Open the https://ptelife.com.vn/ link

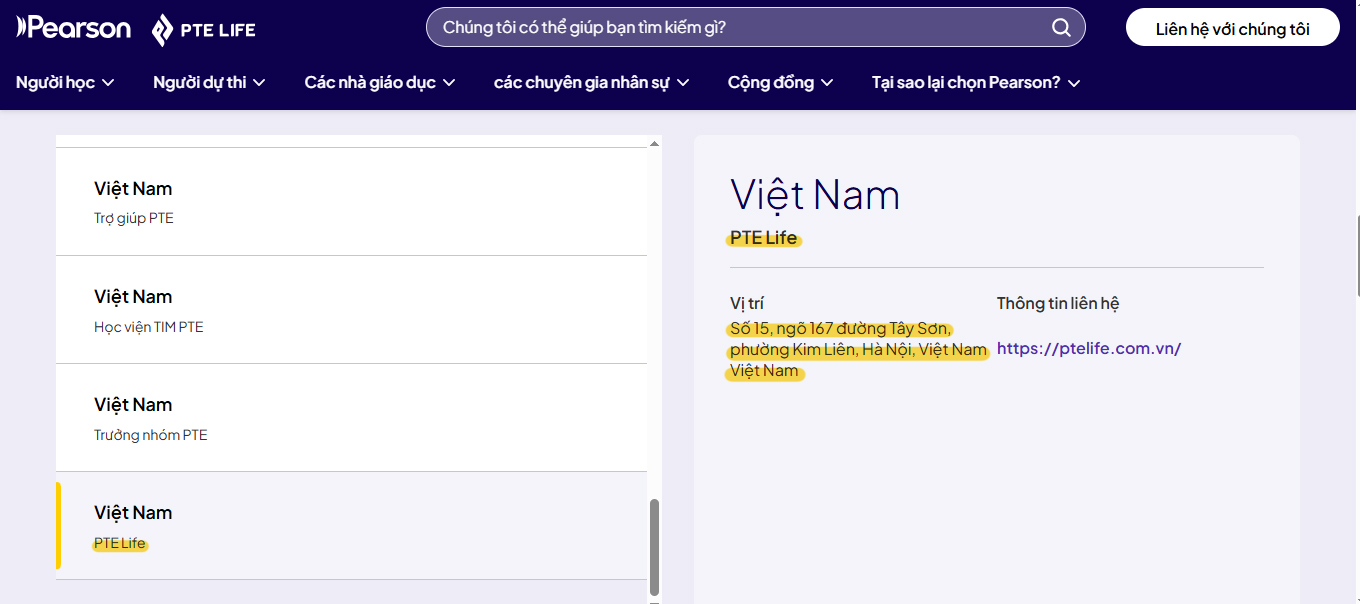[1089, 348]
